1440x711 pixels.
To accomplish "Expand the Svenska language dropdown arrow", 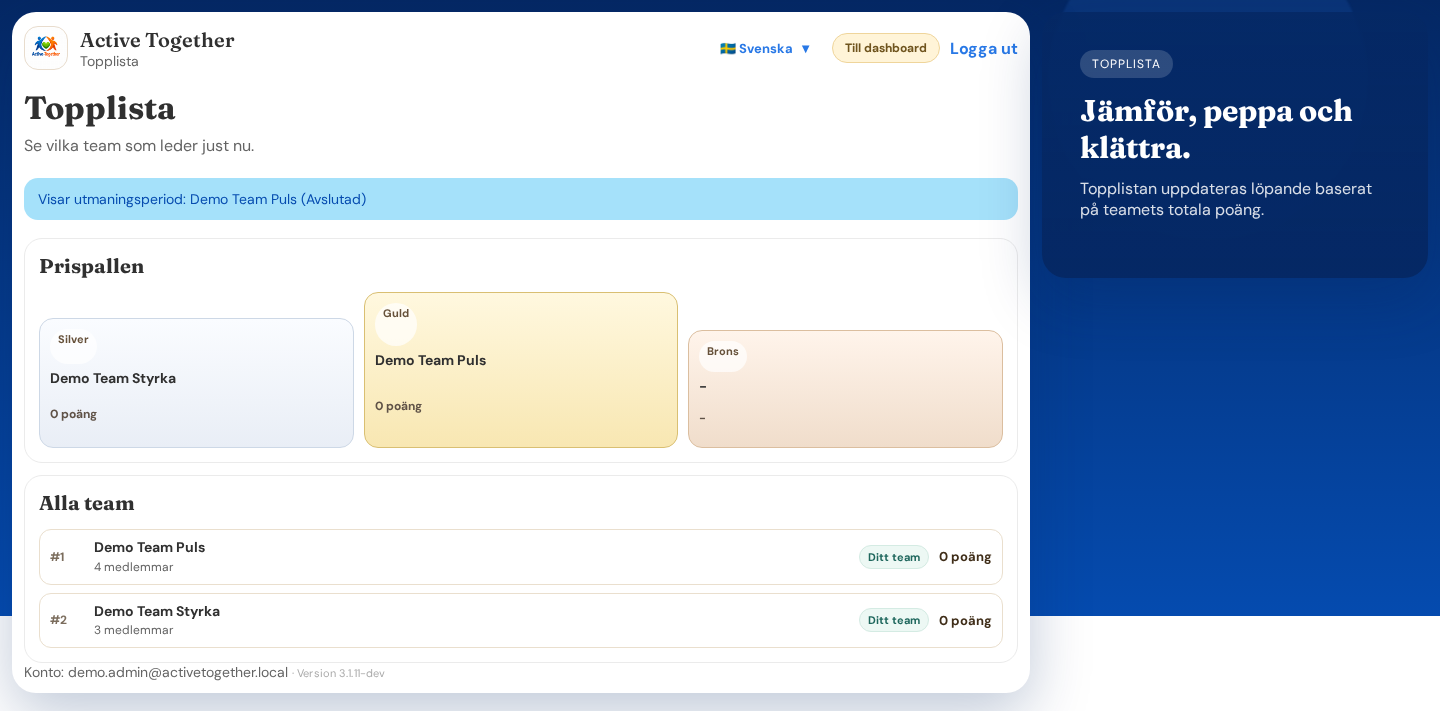I will 805,48.
